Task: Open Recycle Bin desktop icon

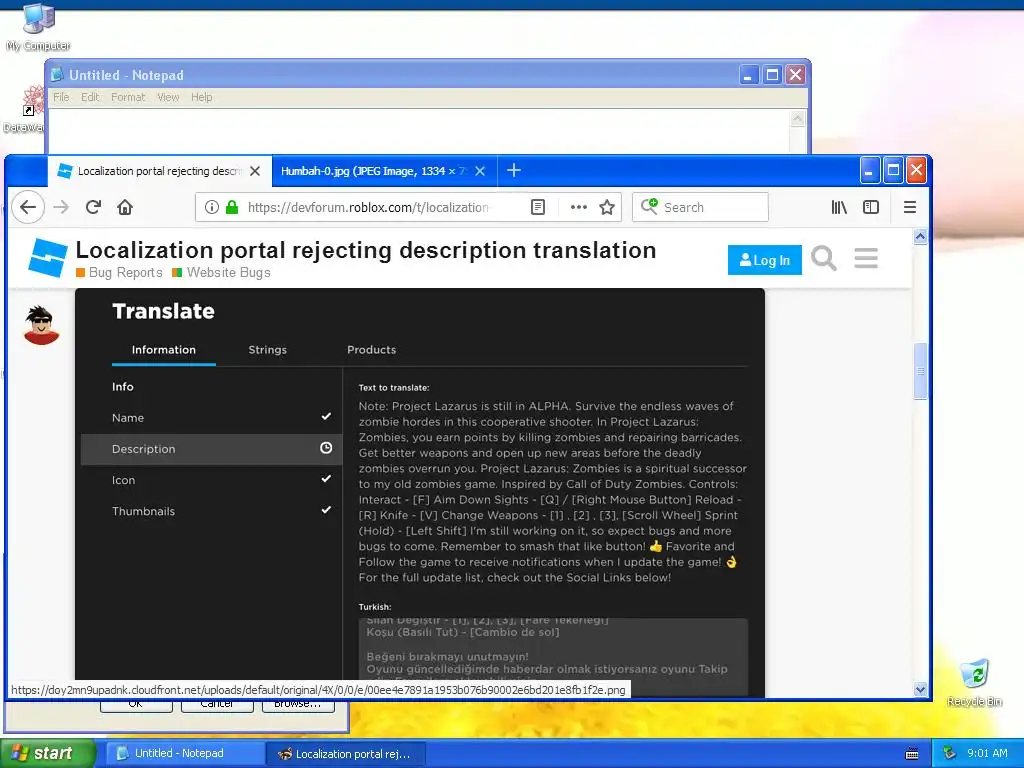Action: pyautogui.click(x=974, y=682)
